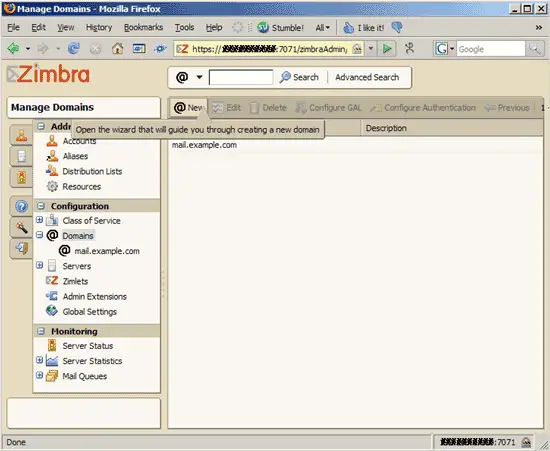The width and height of the screenshot is (550, 451).
Task: Click the help question mark sidebar icon
Action: pos(21,206)
